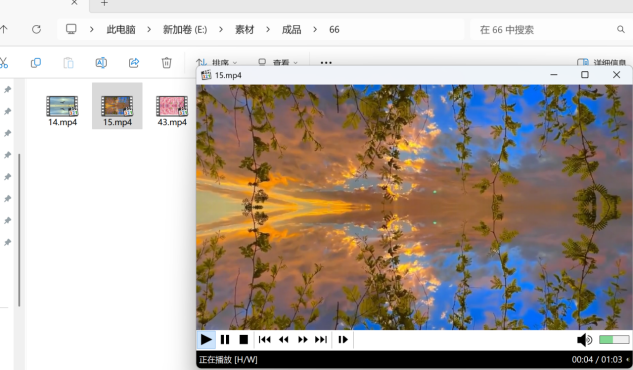Rewind the video playback

pos(283,340)
